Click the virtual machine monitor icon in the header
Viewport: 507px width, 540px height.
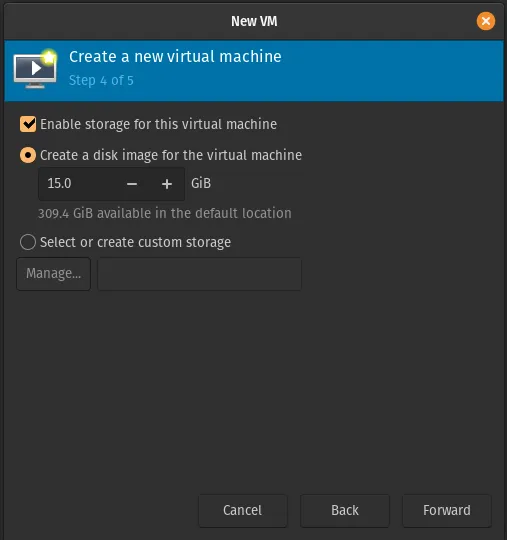tap(35, 69)
